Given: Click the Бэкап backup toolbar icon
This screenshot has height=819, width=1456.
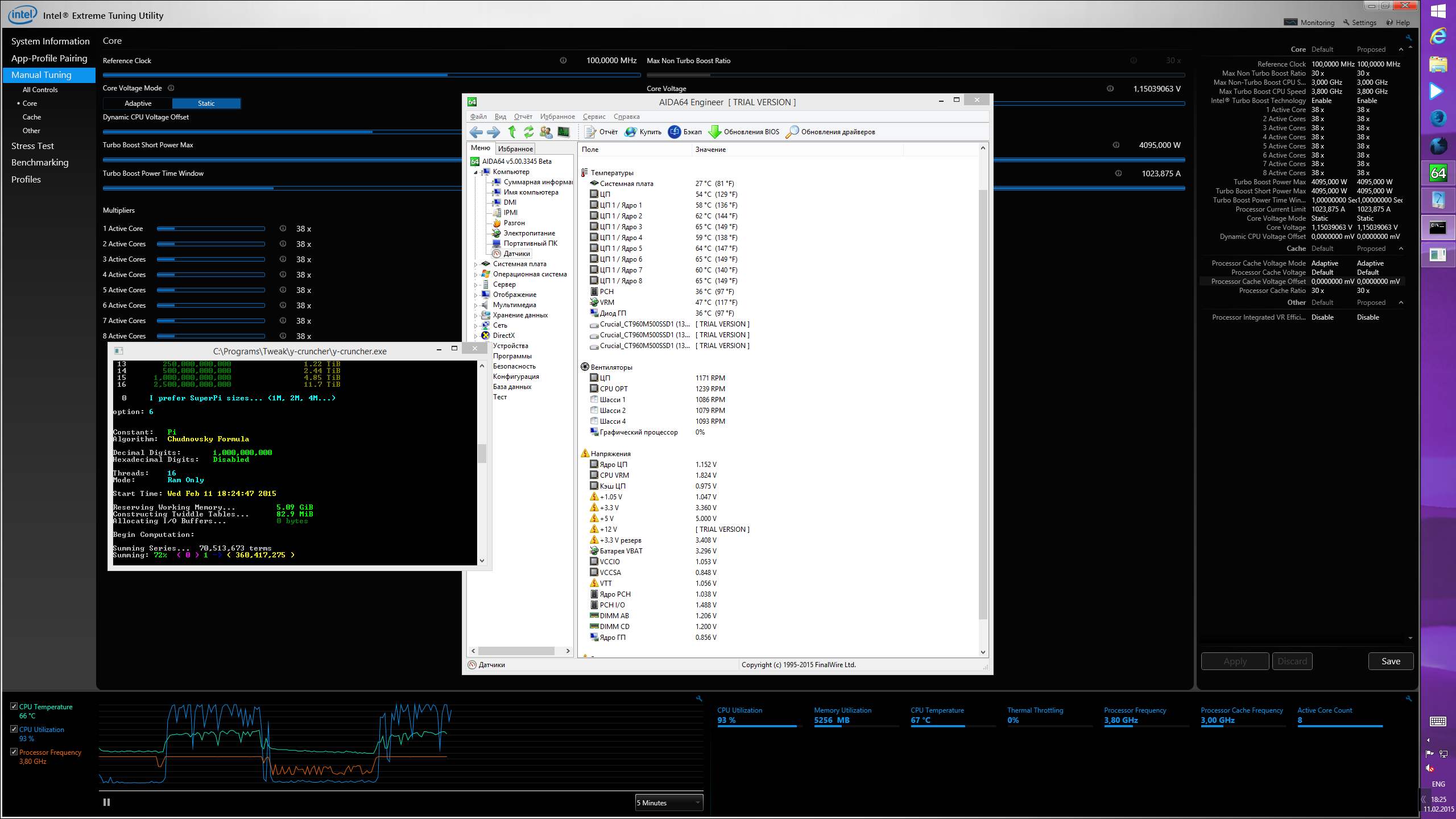Looking at the screenshot, I should (x=674, y=132).
